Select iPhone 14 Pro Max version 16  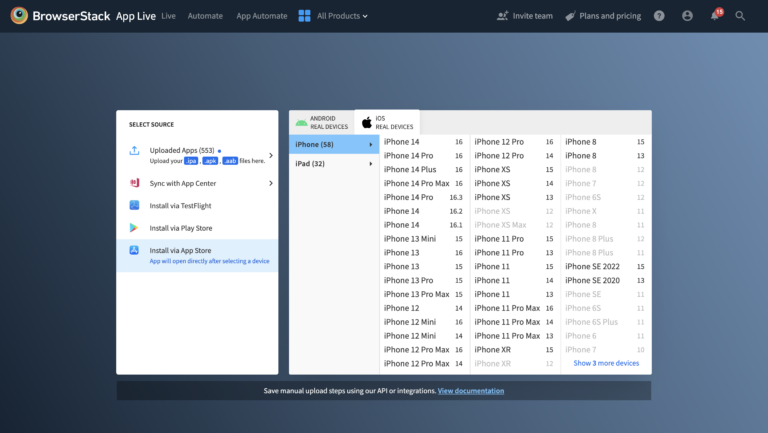click(x=423, y=183)
